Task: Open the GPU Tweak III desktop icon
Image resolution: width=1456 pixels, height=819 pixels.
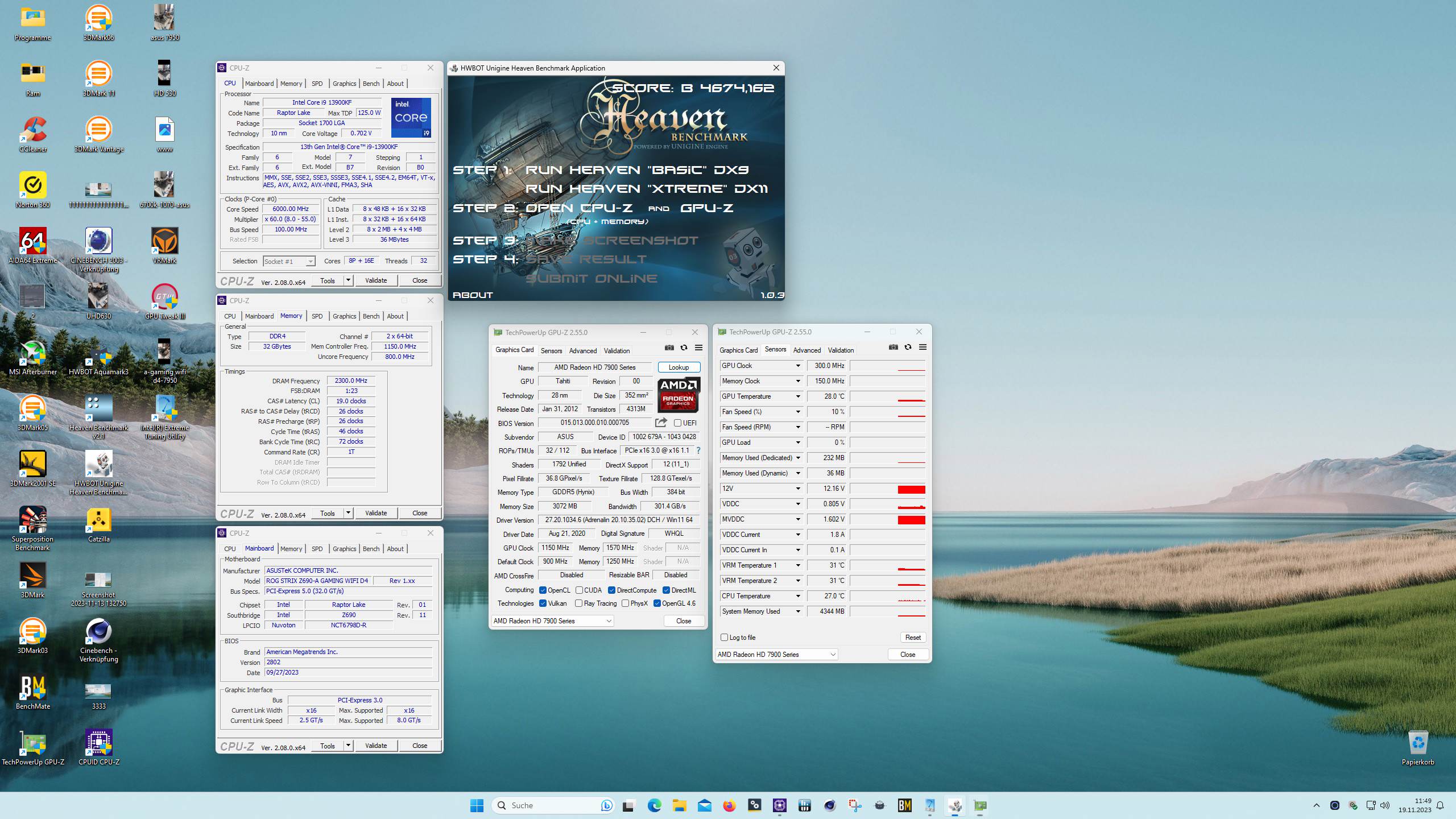Action: [x=165, y=301]
